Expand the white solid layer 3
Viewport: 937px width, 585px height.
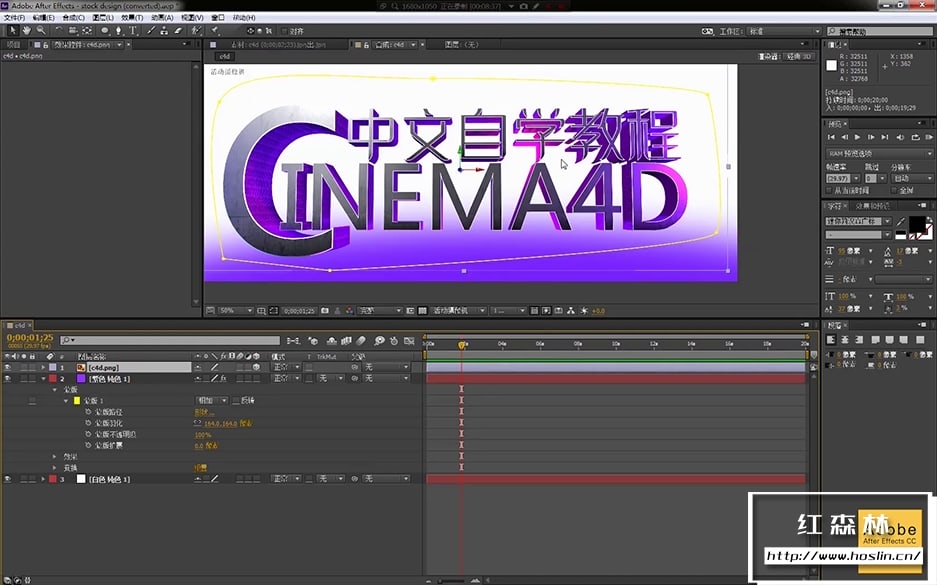tap(43, 479)
